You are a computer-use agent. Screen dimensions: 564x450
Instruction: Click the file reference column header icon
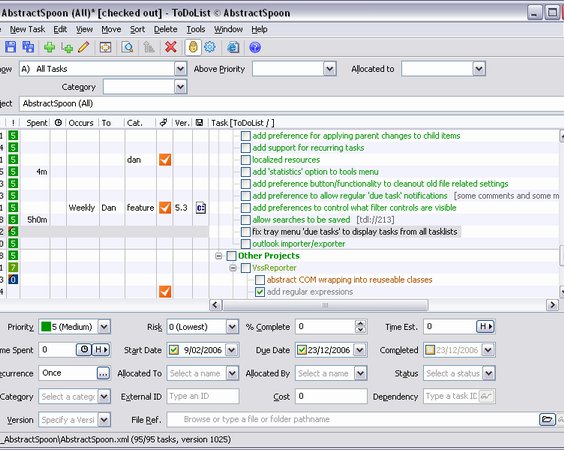199,123
